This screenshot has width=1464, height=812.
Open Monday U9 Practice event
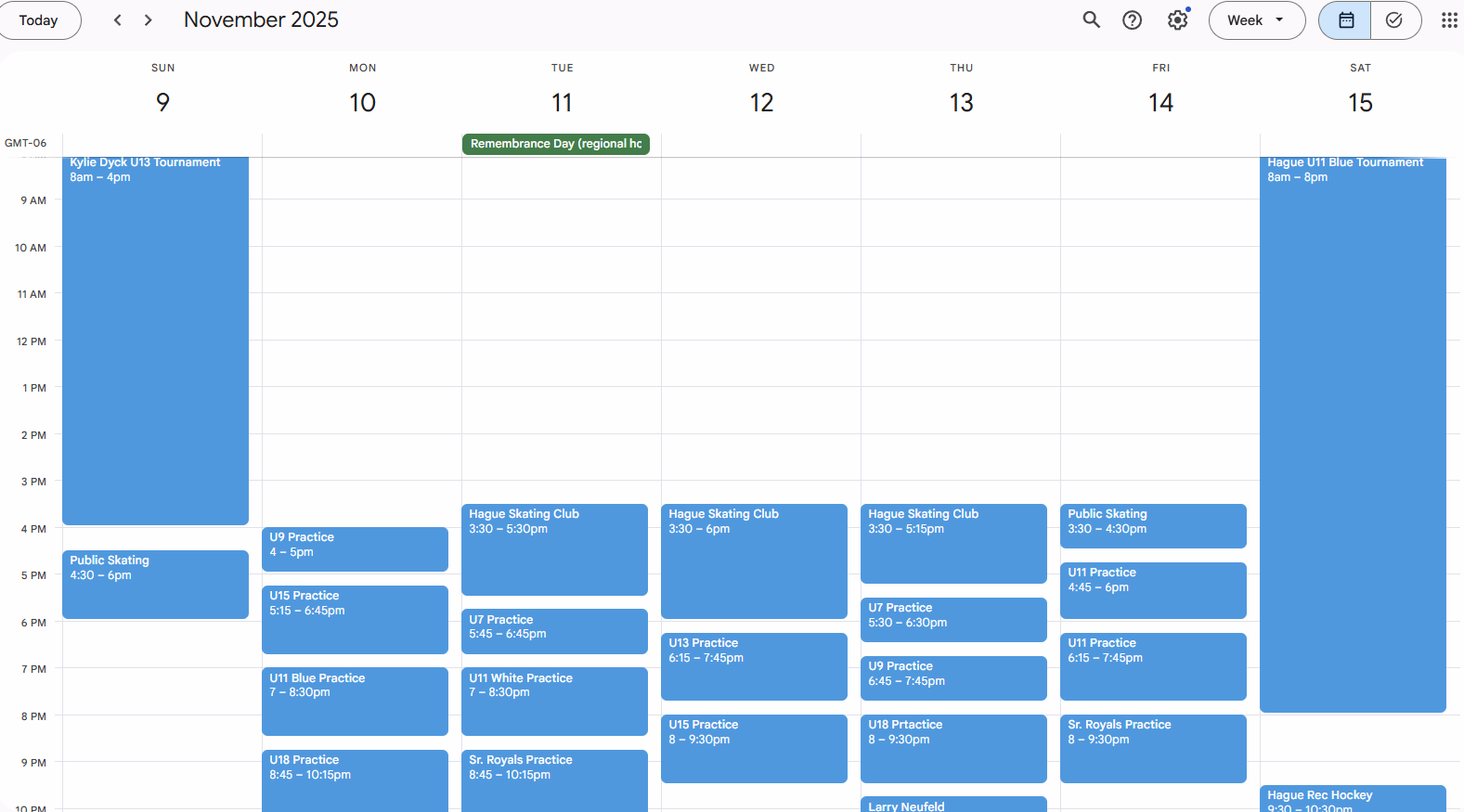[355, 549]
